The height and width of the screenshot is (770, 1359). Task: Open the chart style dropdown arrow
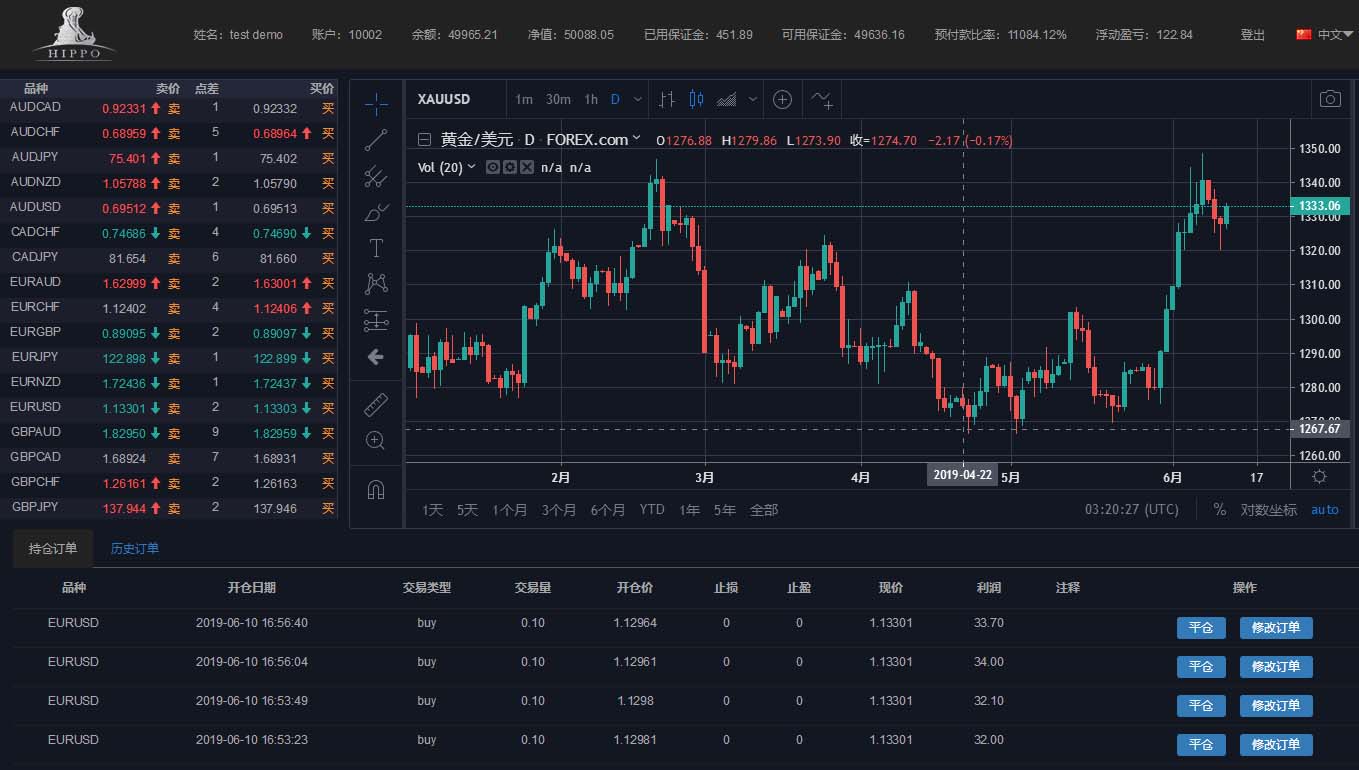click(x=753, y=99)
